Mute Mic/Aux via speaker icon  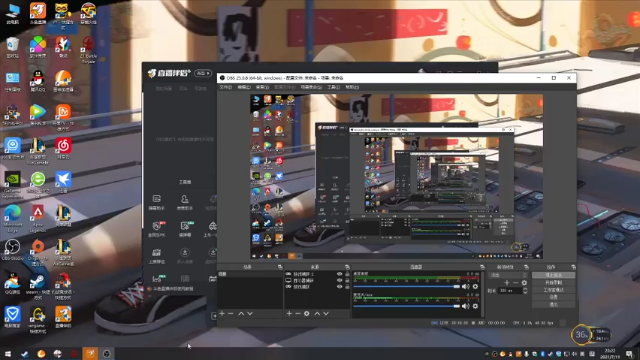[x=465, y=306]
